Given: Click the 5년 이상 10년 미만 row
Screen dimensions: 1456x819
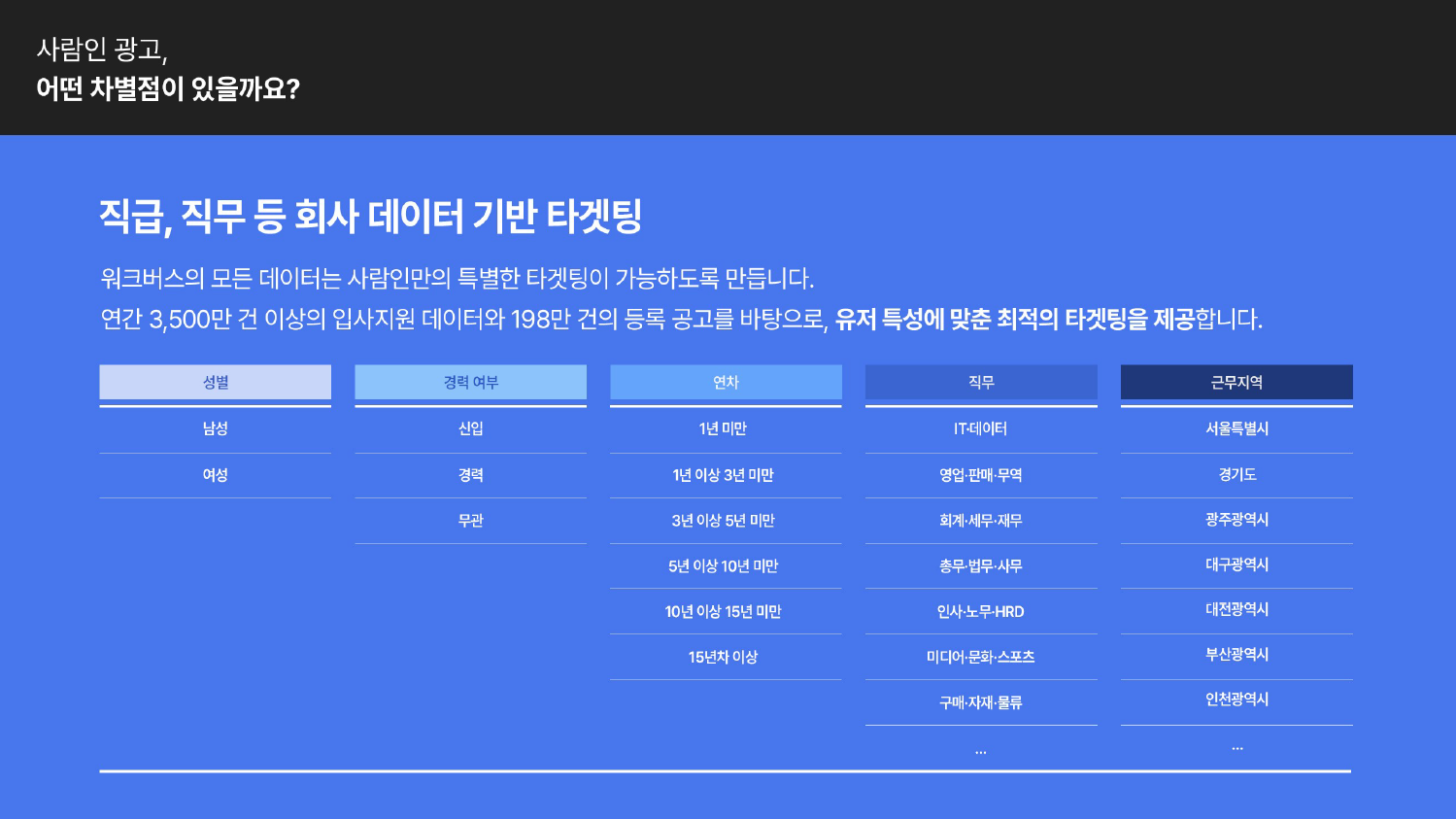Looking at the screenshot, I should click(726, 566).
